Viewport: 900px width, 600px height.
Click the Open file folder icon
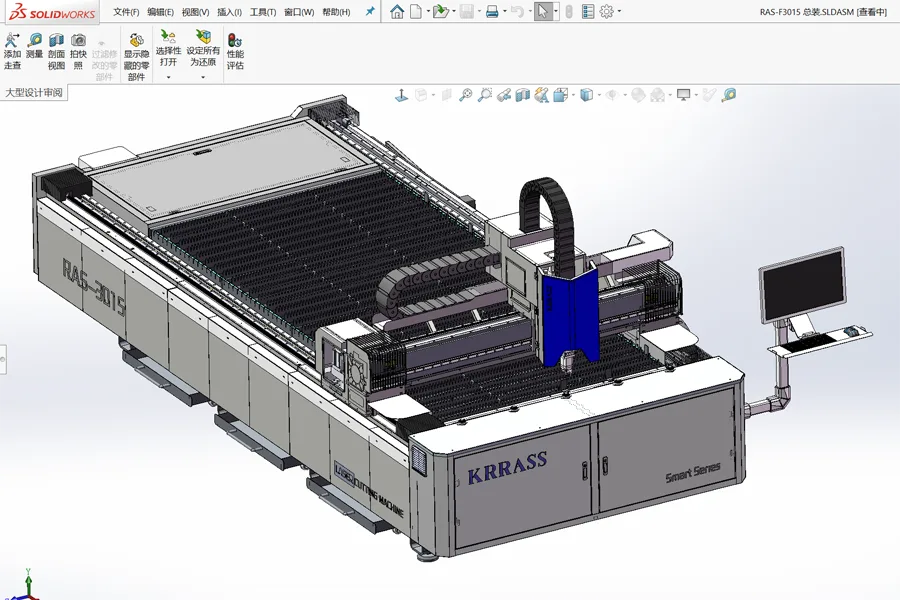tap(440, 11)
